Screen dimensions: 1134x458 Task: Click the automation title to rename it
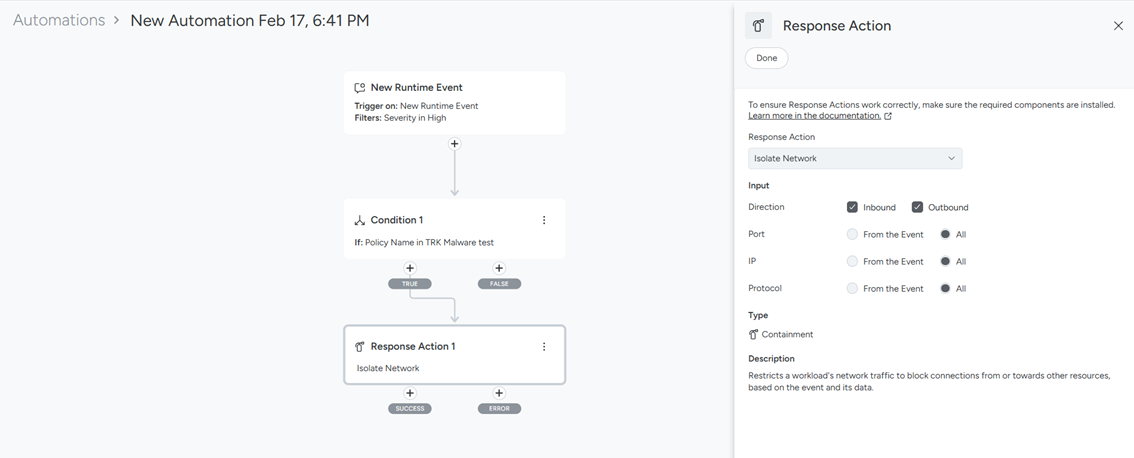249,20
